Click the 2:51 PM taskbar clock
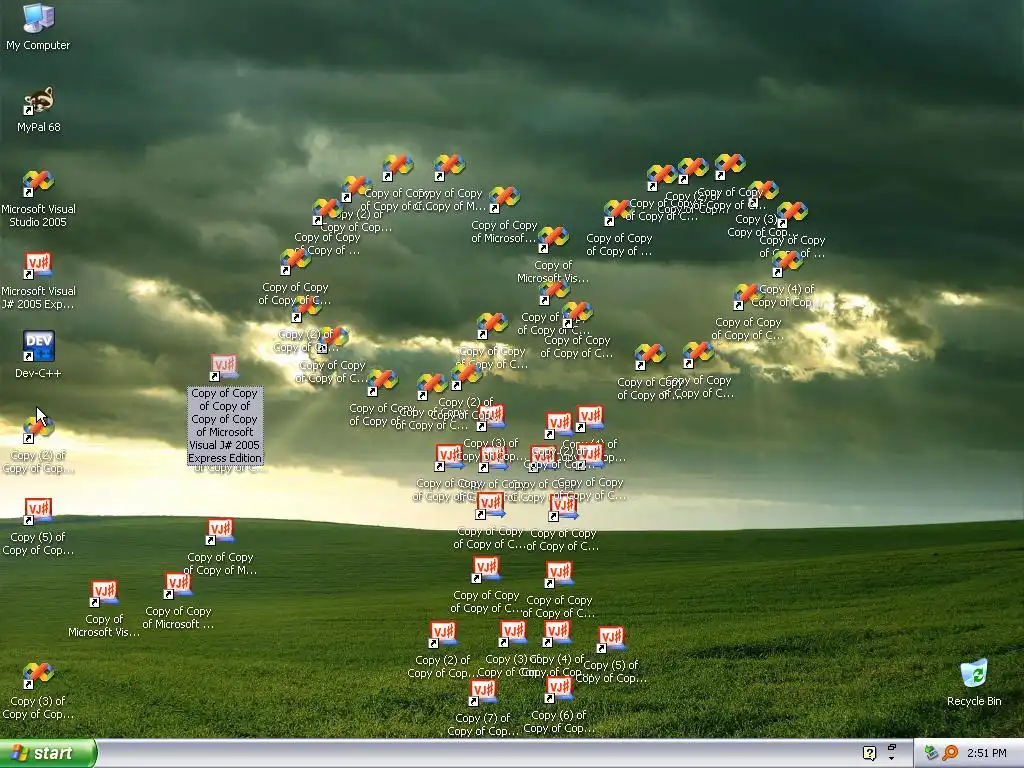The width and height of the screenshot is (1024, 768). [x=987, y=753]
